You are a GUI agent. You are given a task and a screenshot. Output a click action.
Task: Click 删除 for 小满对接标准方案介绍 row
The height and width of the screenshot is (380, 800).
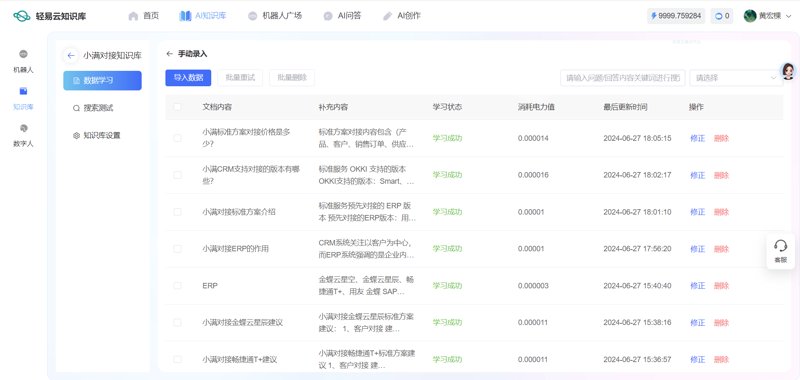pyautogui.click(x=721, y=212)
